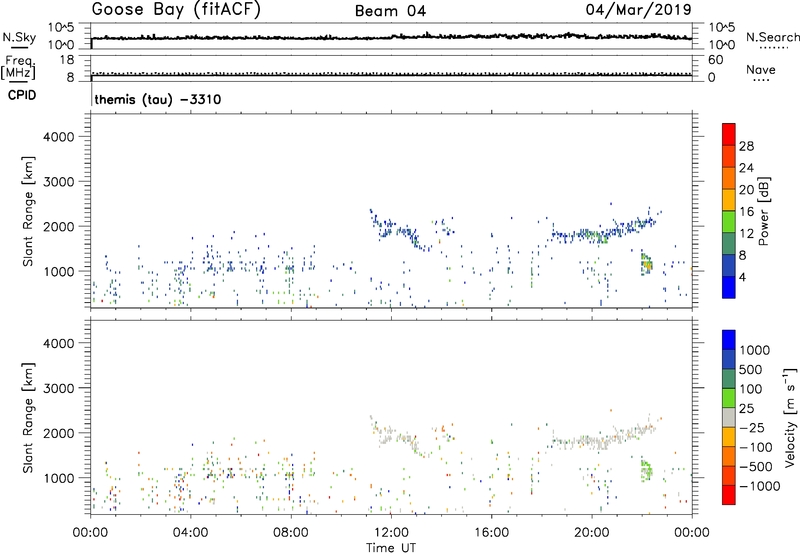800x554 pixels.
Task: Click the date '04/Mar/2019'
Action: [x=638, y=10]
